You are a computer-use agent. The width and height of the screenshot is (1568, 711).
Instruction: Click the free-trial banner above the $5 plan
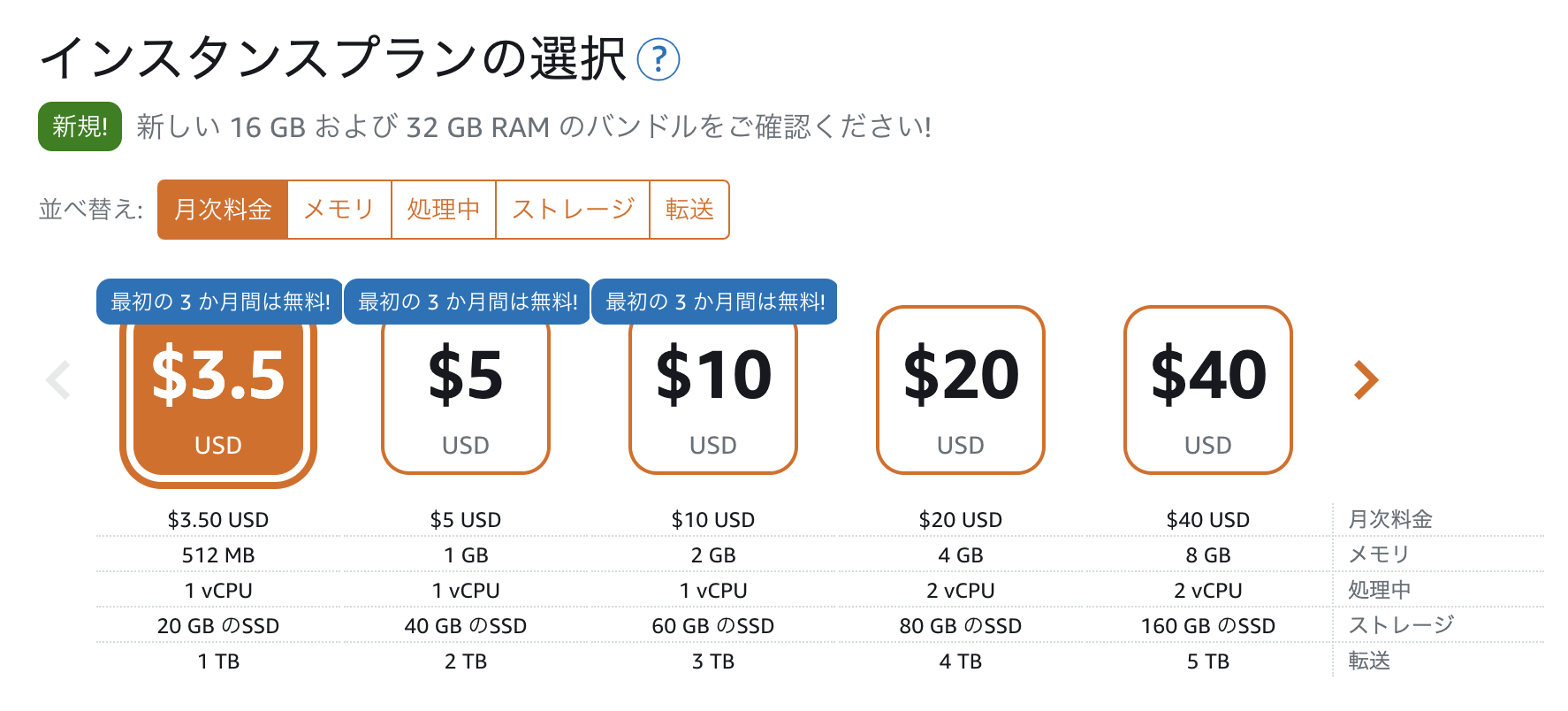pos(467,302)
